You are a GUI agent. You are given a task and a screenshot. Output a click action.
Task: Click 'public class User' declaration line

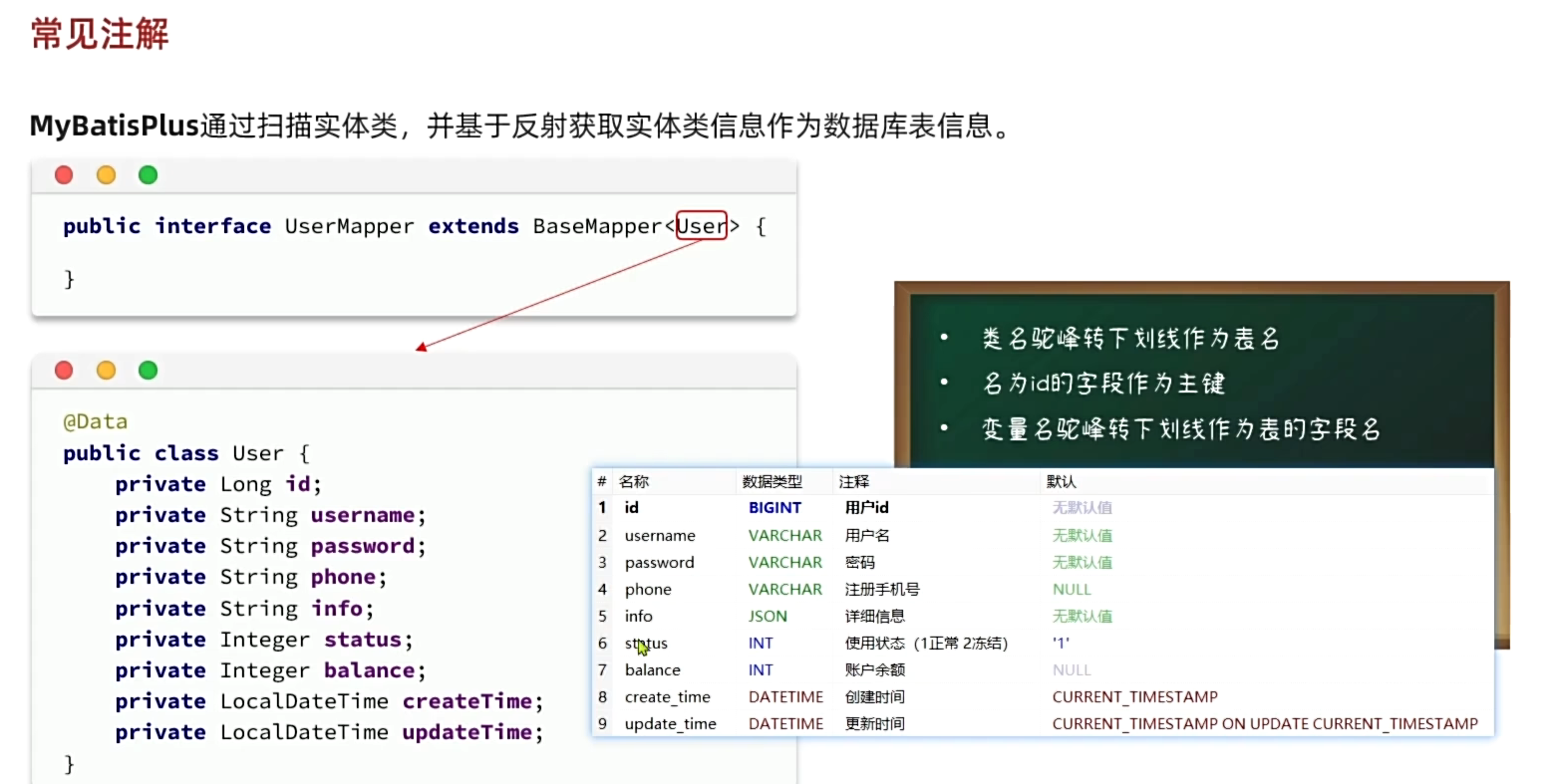click(x=186, y=453)
